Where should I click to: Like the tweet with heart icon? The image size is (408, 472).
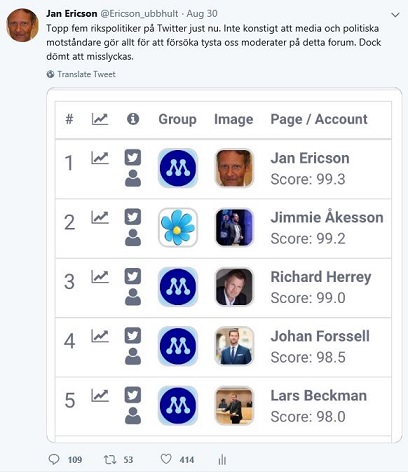(x=166, y=459)
